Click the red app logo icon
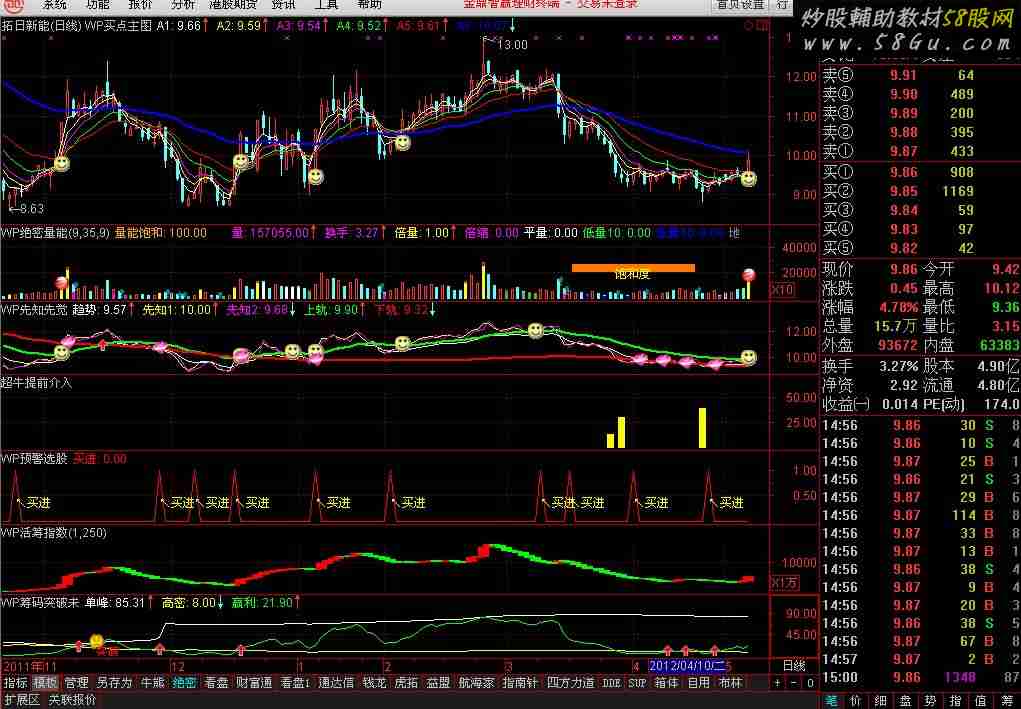 (13, 5)
